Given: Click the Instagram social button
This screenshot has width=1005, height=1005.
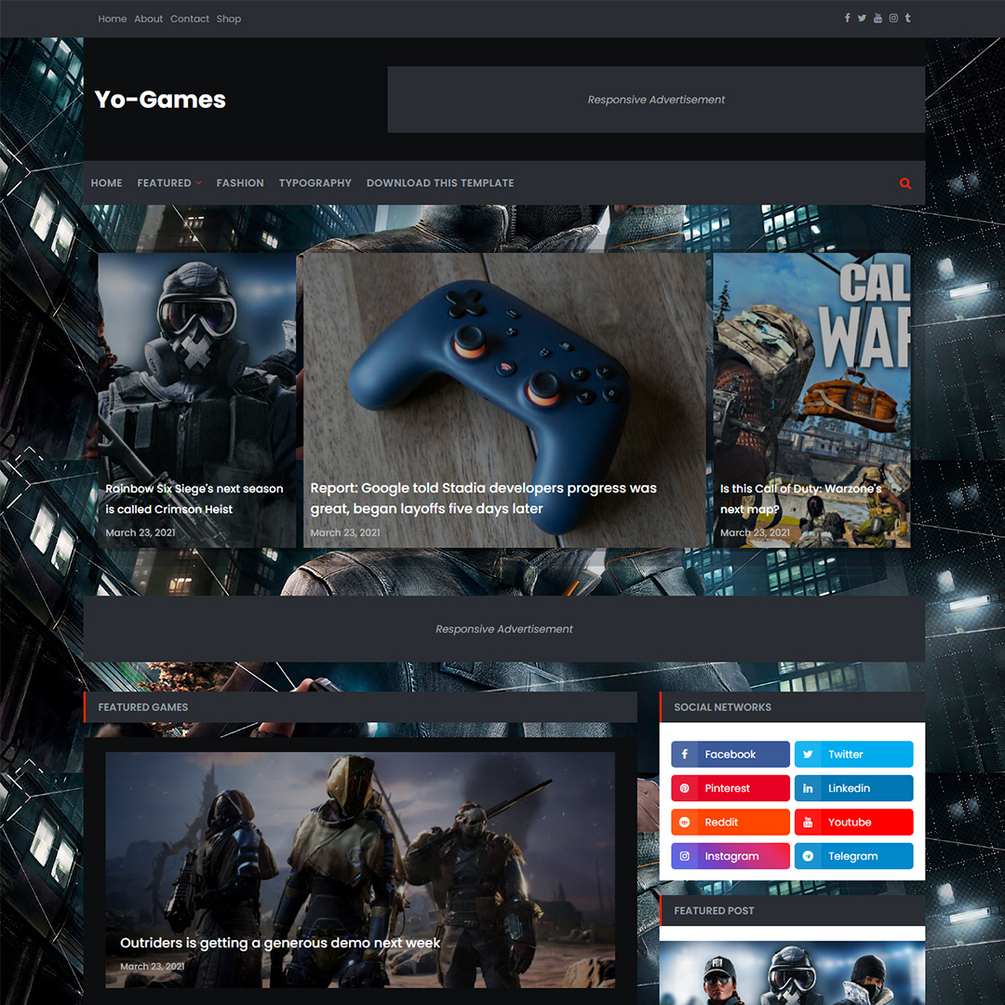Looking at the screenshot, I should [730, 856].
